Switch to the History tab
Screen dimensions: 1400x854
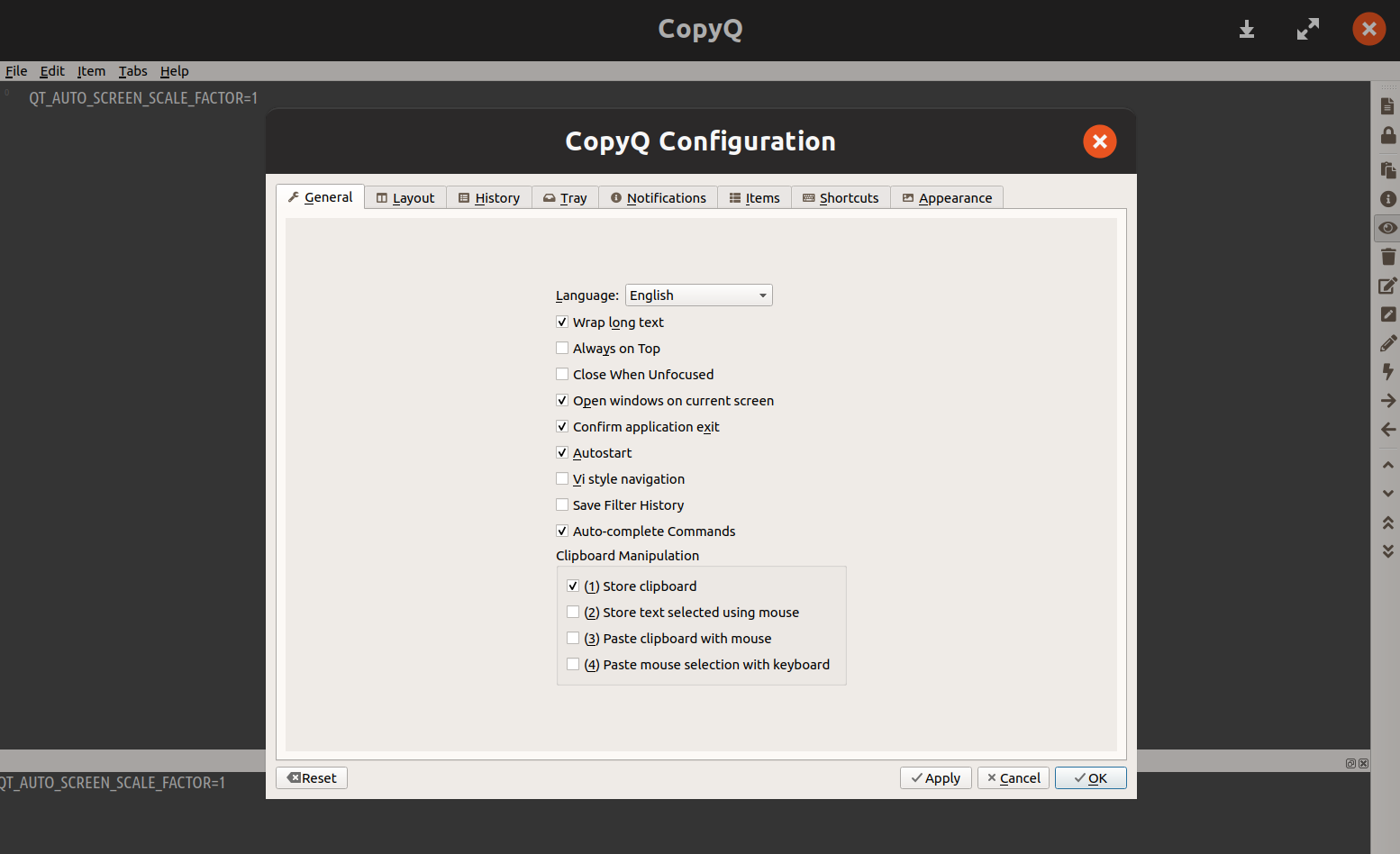click(x=489, y=198)
